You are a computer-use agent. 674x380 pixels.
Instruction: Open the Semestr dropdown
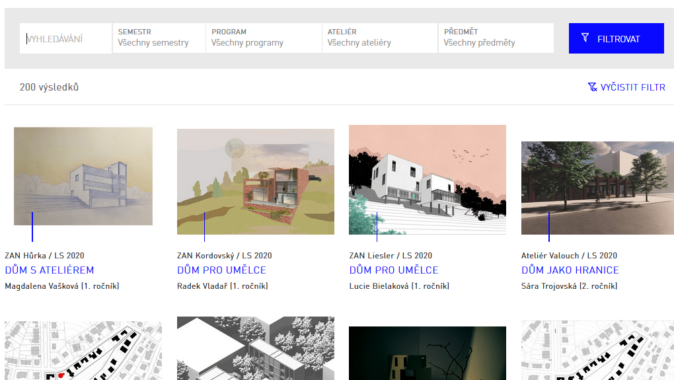point(159,38)
